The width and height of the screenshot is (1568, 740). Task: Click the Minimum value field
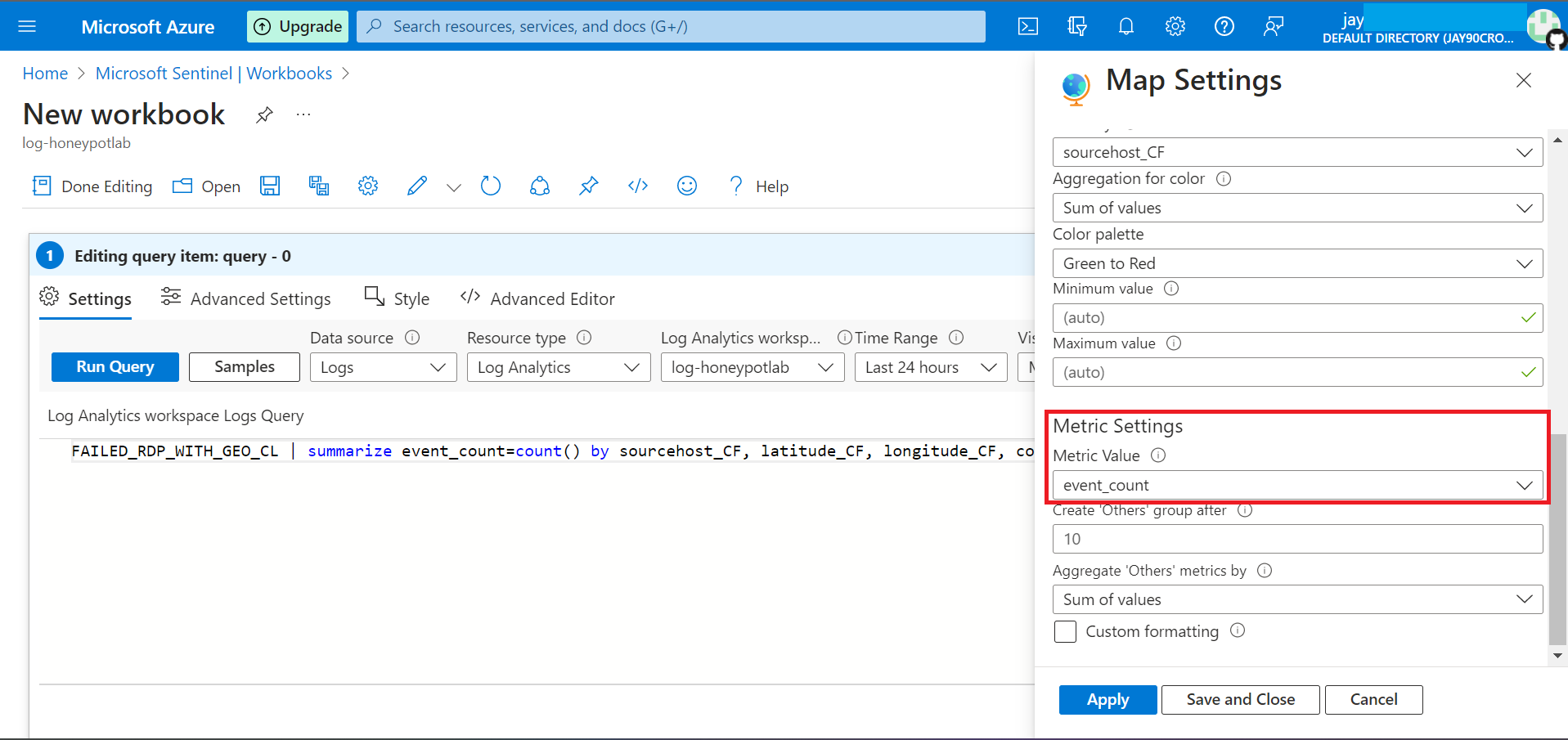(x=1297, y=317)
